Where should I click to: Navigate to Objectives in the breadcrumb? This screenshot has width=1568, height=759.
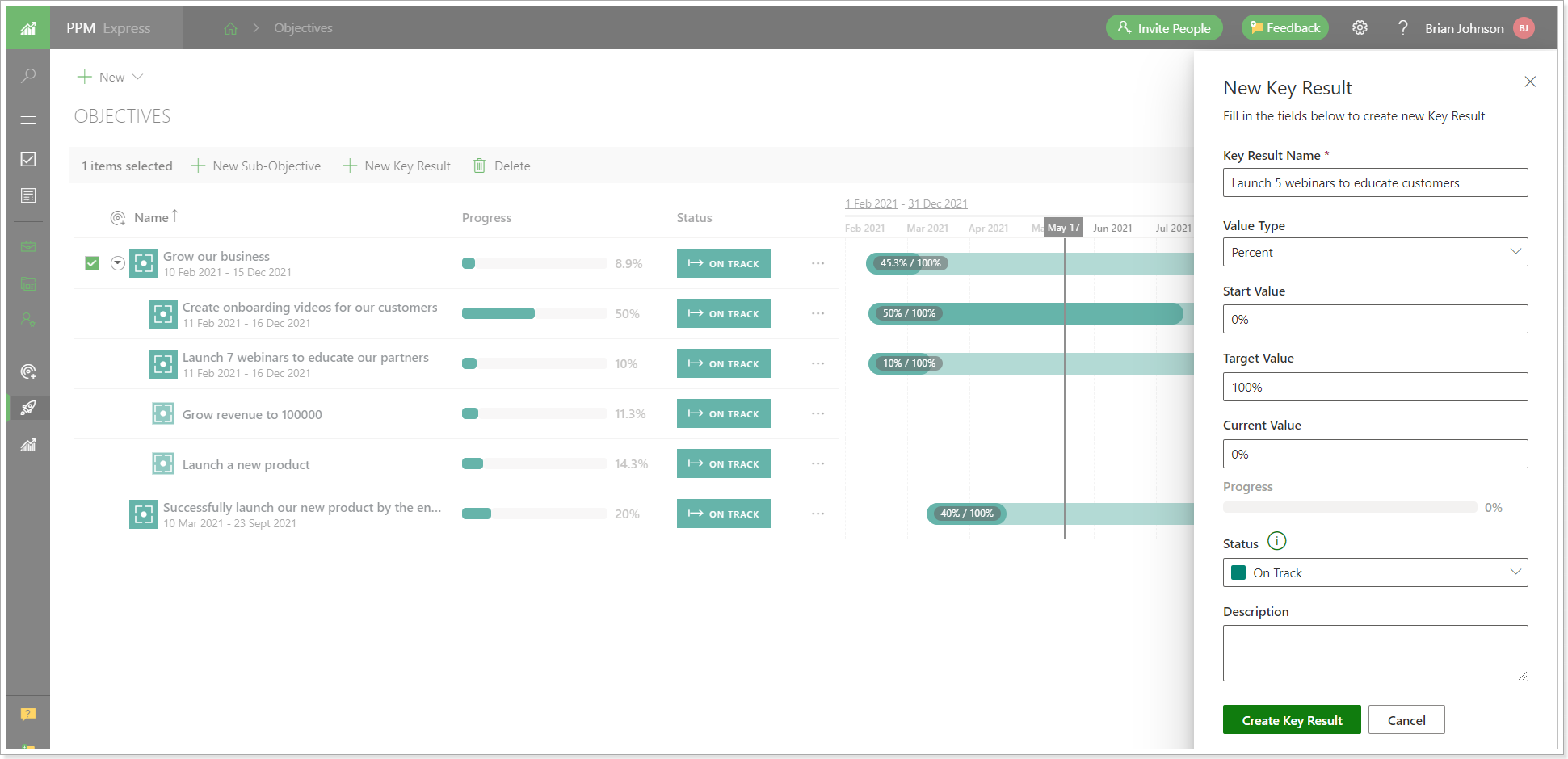pyautogui.click(x=302, y=27)
